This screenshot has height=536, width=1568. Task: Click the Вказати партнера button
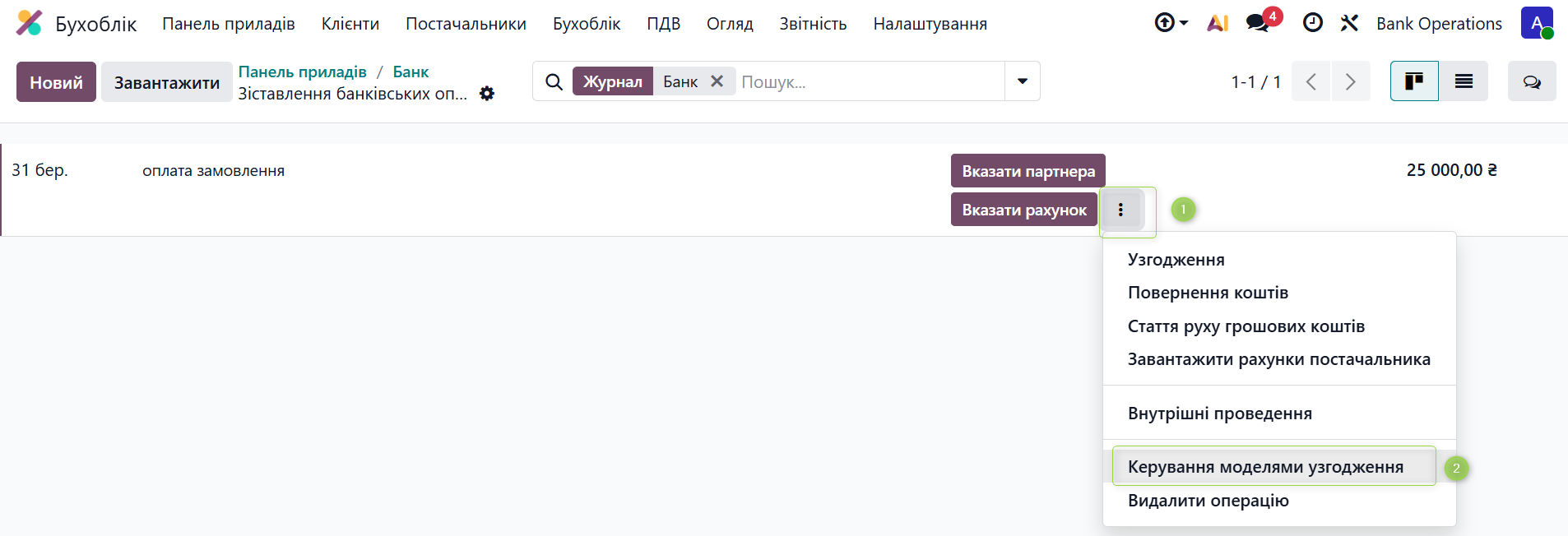(x=1028, y=171)
